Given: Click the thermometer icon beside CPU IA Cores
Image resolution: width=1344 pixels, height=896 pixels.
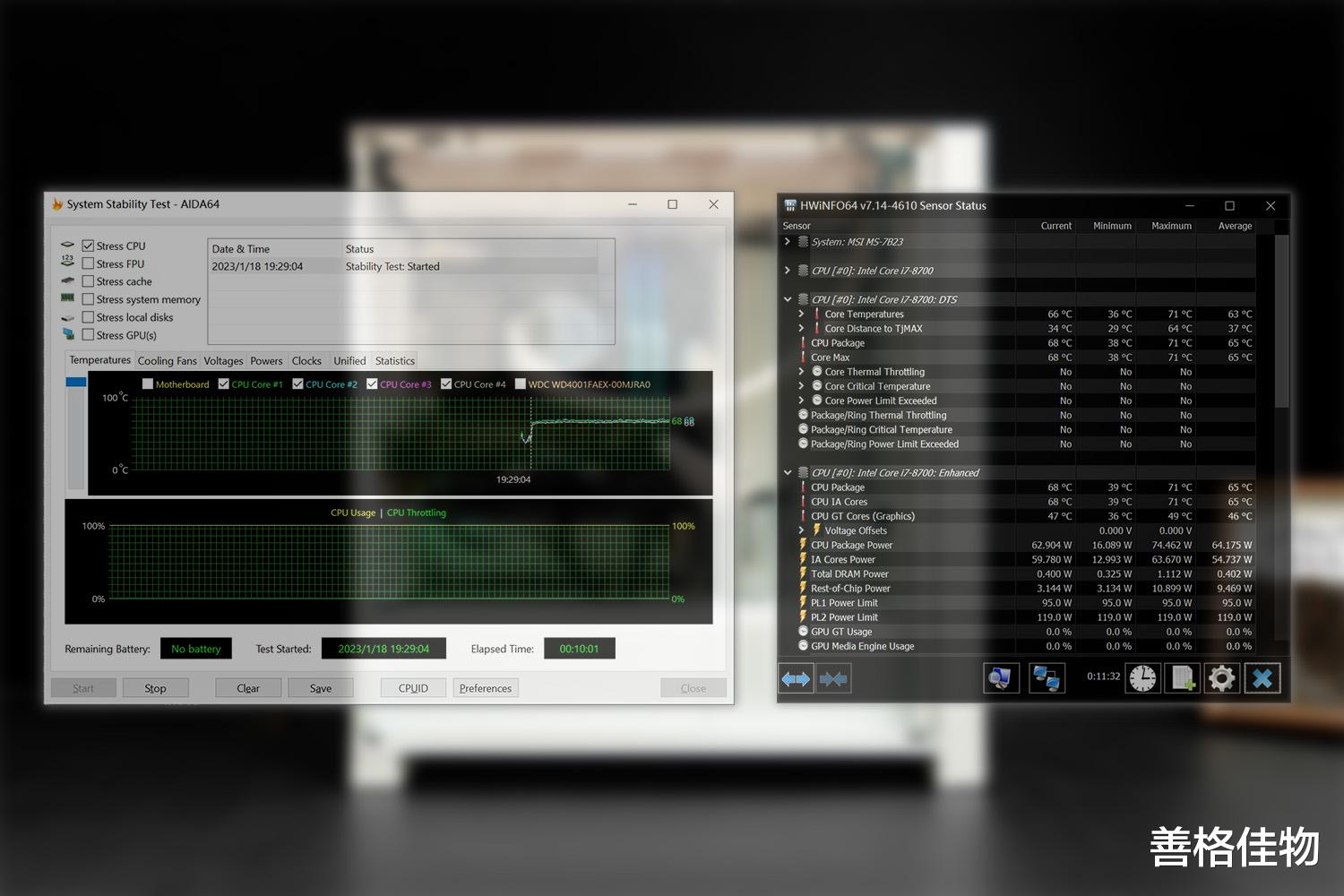Looking at the screenshot, I should [804, 501].
